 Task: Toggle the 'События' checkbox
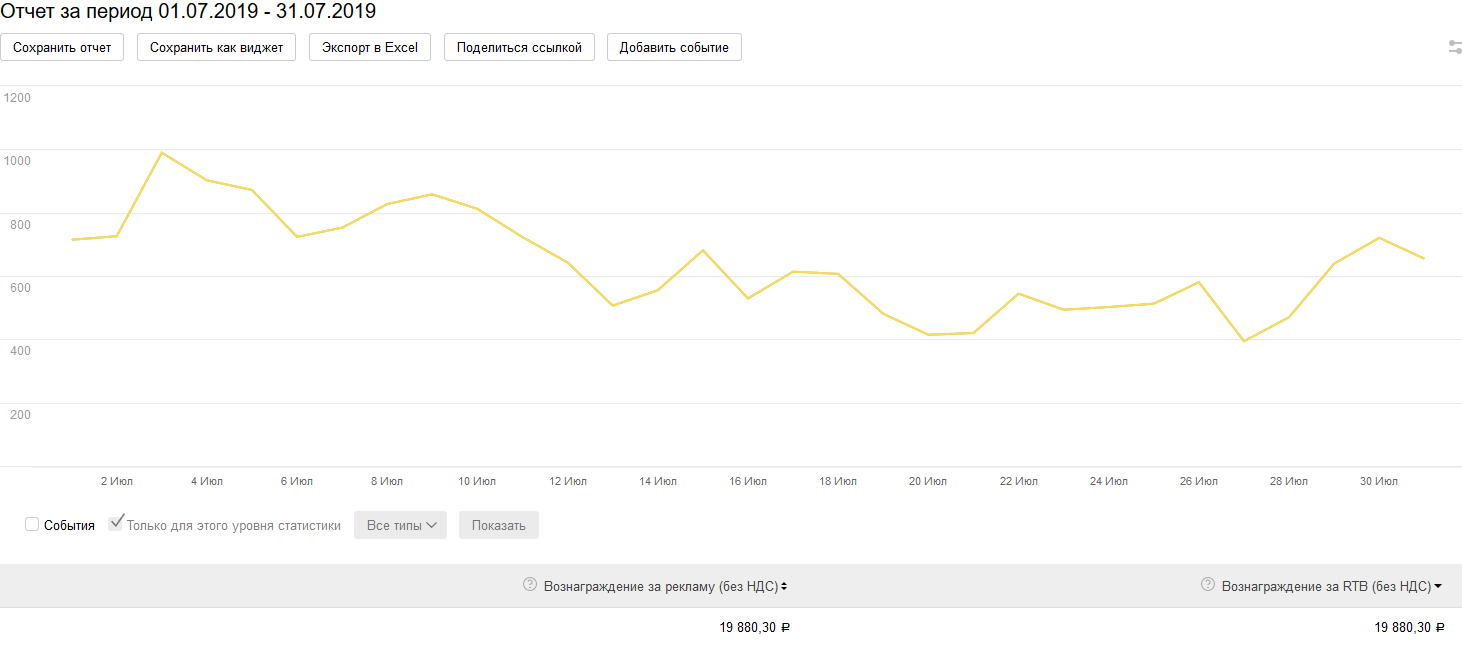pyautogui.click(x=32, y=525)
